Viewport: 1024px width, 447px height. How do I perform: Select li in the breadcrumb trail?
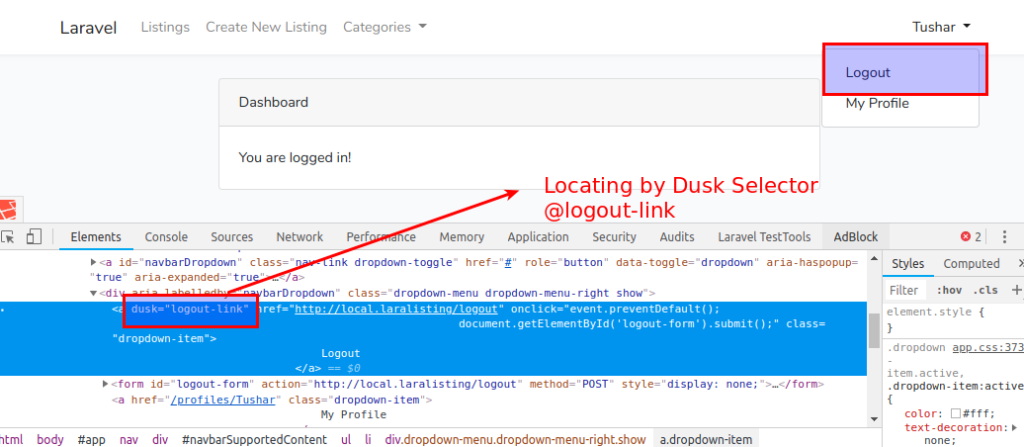368,439
